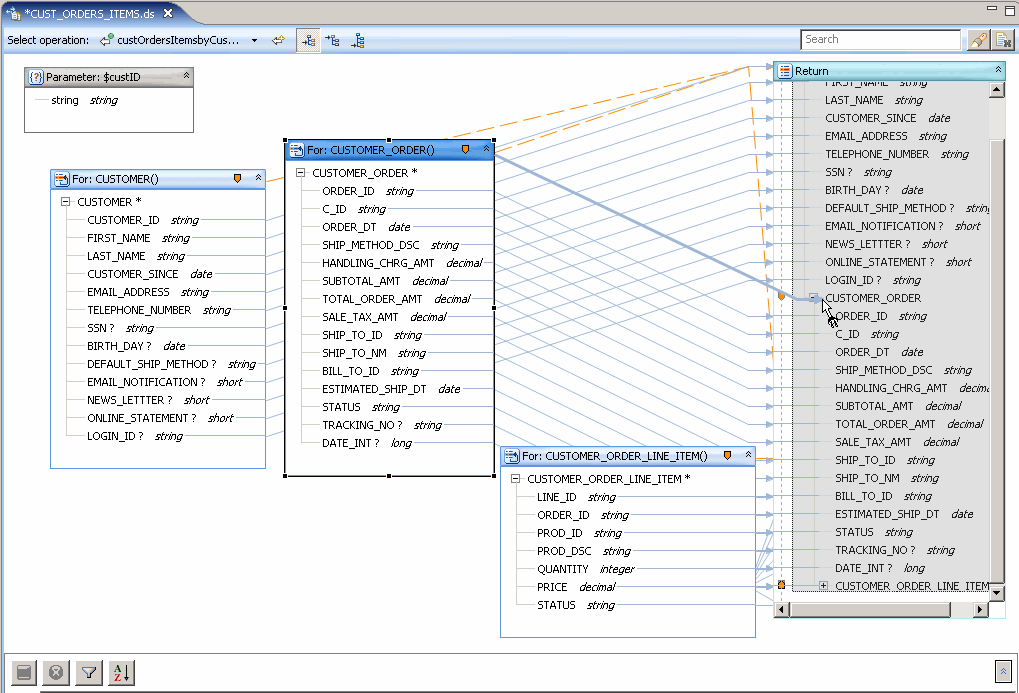Click the For: CUSTOMER() header icon
This screenshot has height=693, width=1019.
62,179
